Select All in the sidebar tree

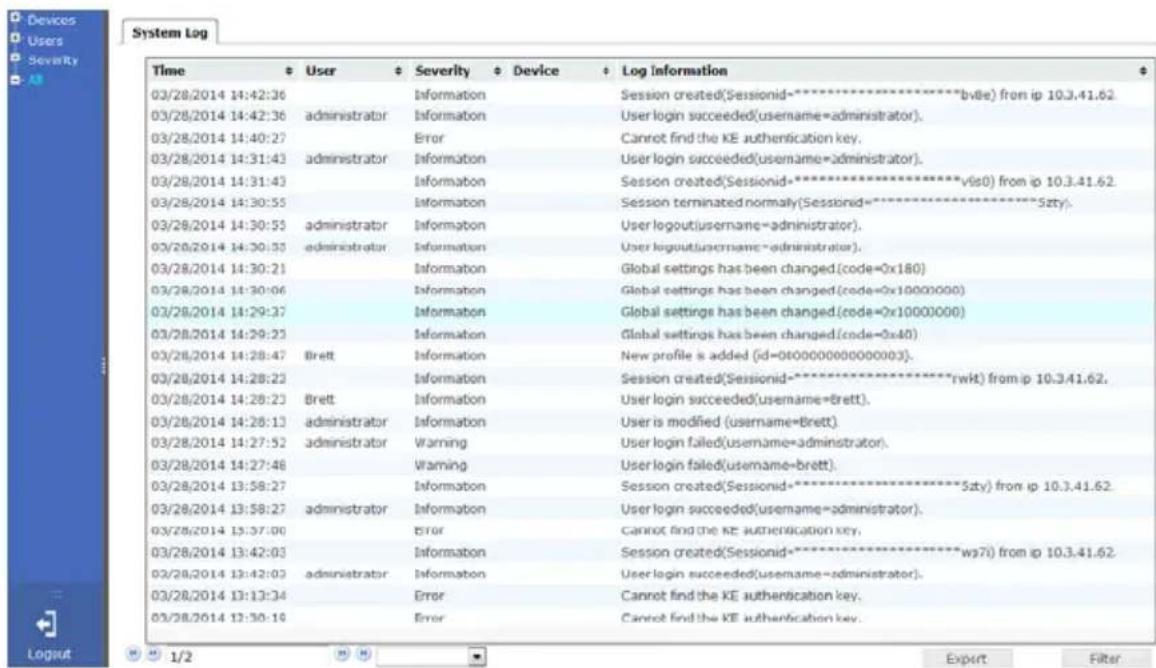pyautogui.click(x=35, y=79)
